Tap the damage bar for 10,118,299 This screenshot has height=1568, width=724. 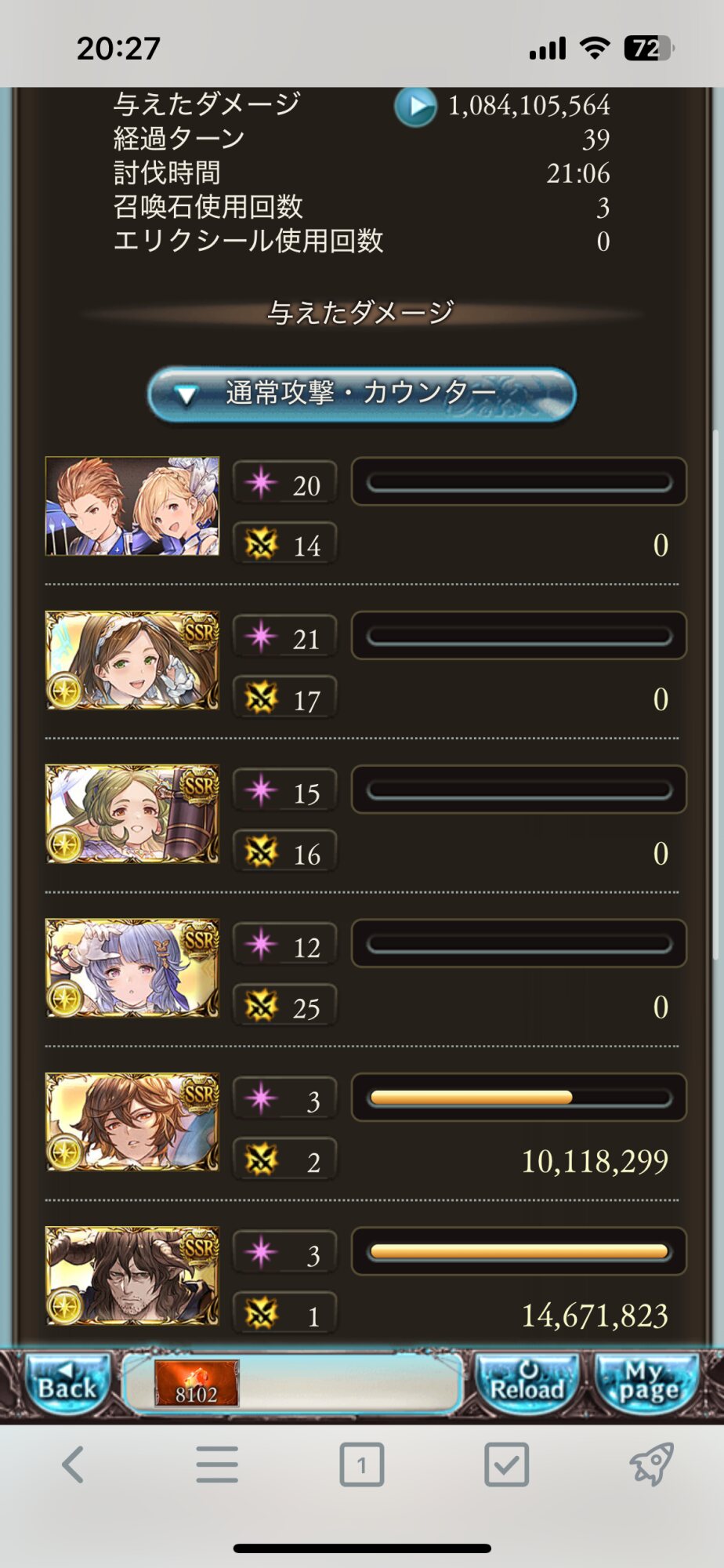(519, 1098)
